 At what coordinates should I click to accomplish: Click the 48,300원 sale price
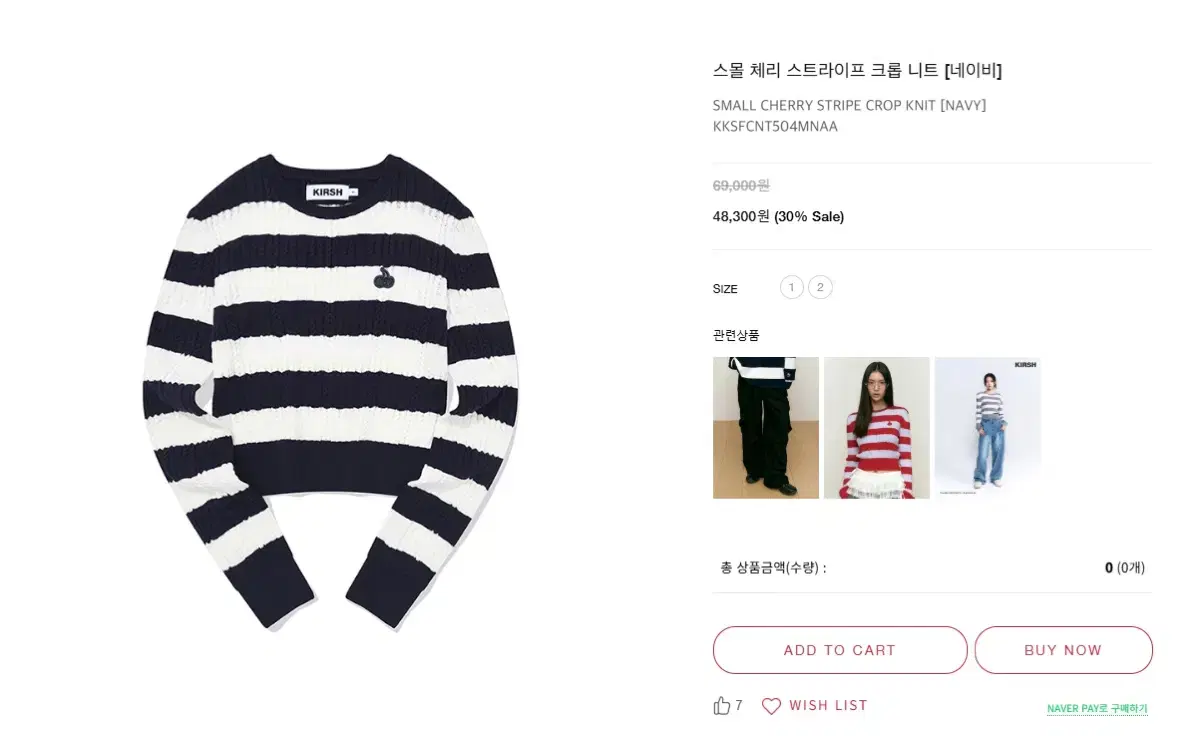[x=741, y=216]
